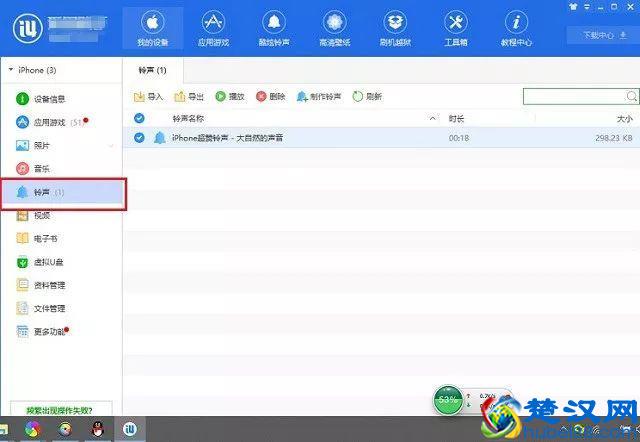Uncheck the iPhone超赞铃声 row checkbox
The height and width of the screenshot is (442, 640).
[139, 138]
